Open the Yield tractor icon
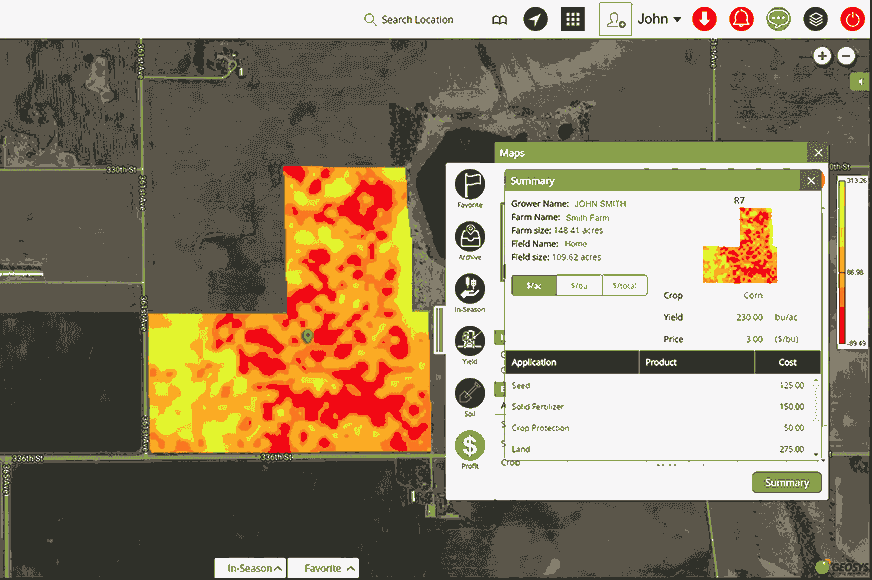Image resolution: width=872 pixels, height=580 pixels. click(470, 343)
